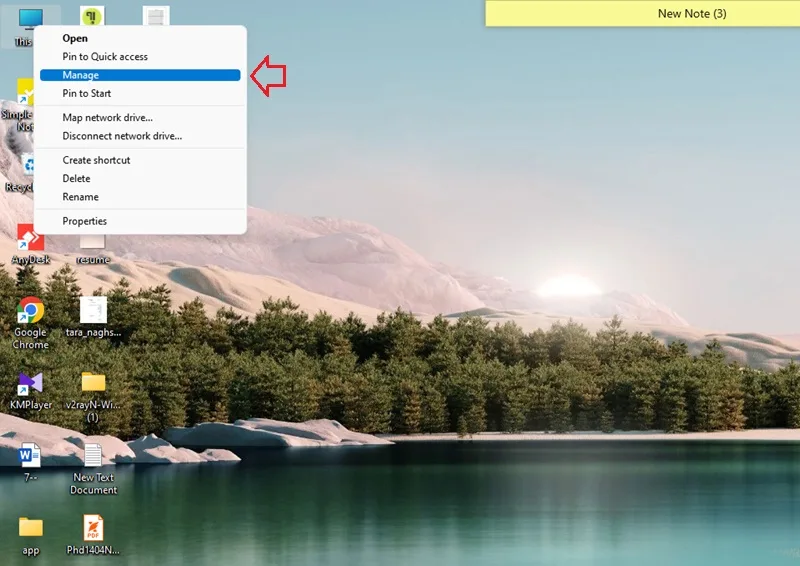The image size is (800, 566).
Task: Click the Phd1404N PDF file icon
Action: tap(93, 535)
